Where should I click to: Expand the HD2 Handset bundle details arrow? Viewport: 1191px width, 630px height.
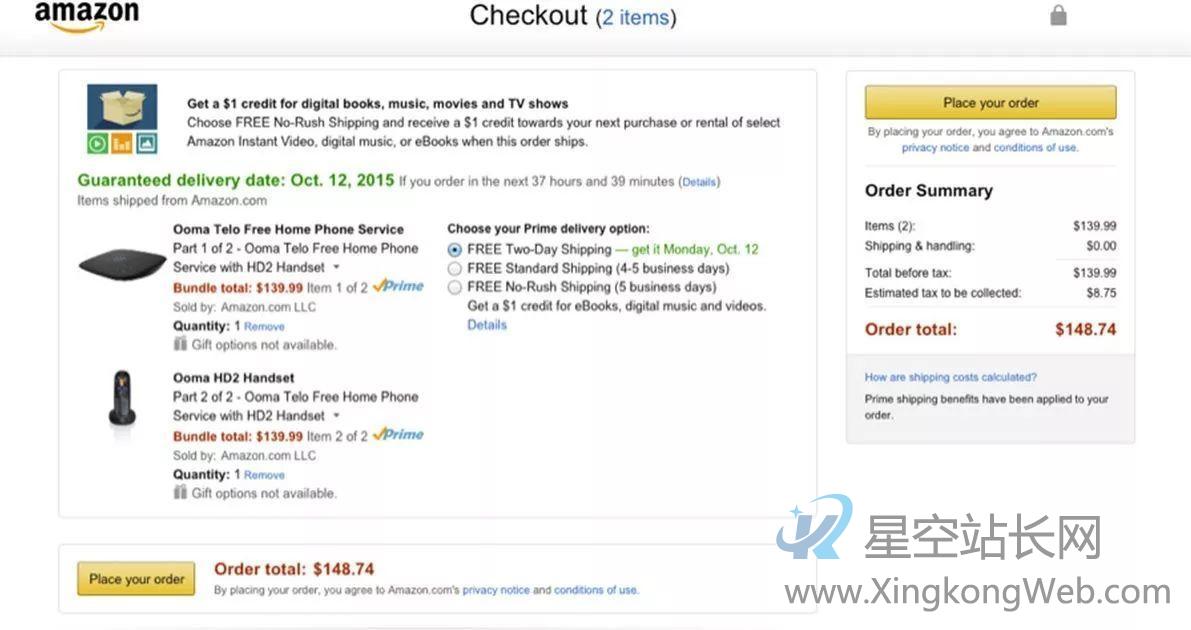click(336, 416)
